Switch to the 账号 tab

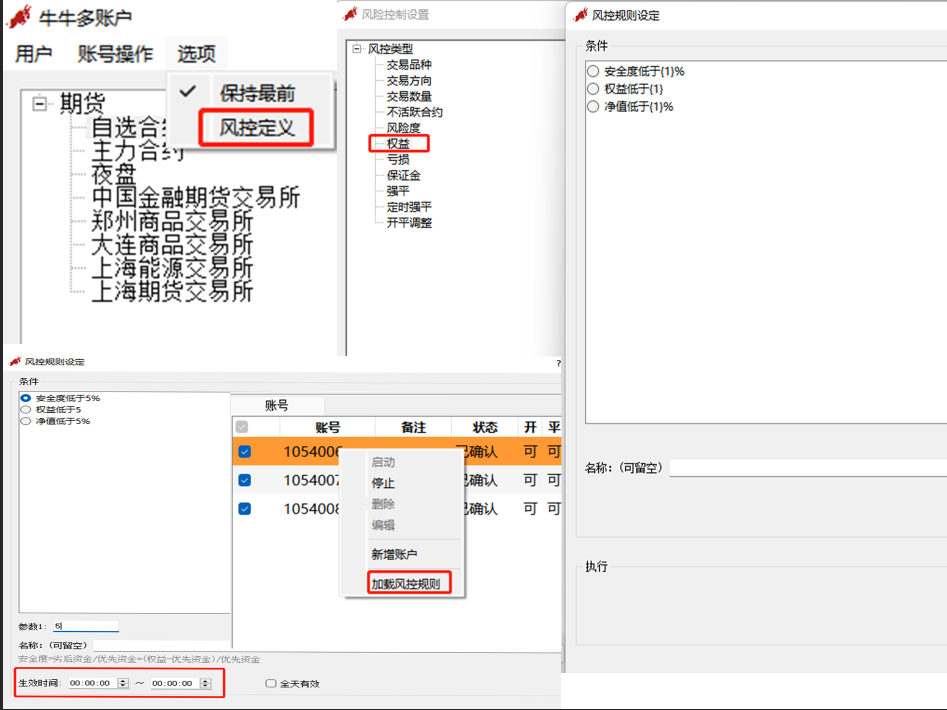tap(277, 405)
